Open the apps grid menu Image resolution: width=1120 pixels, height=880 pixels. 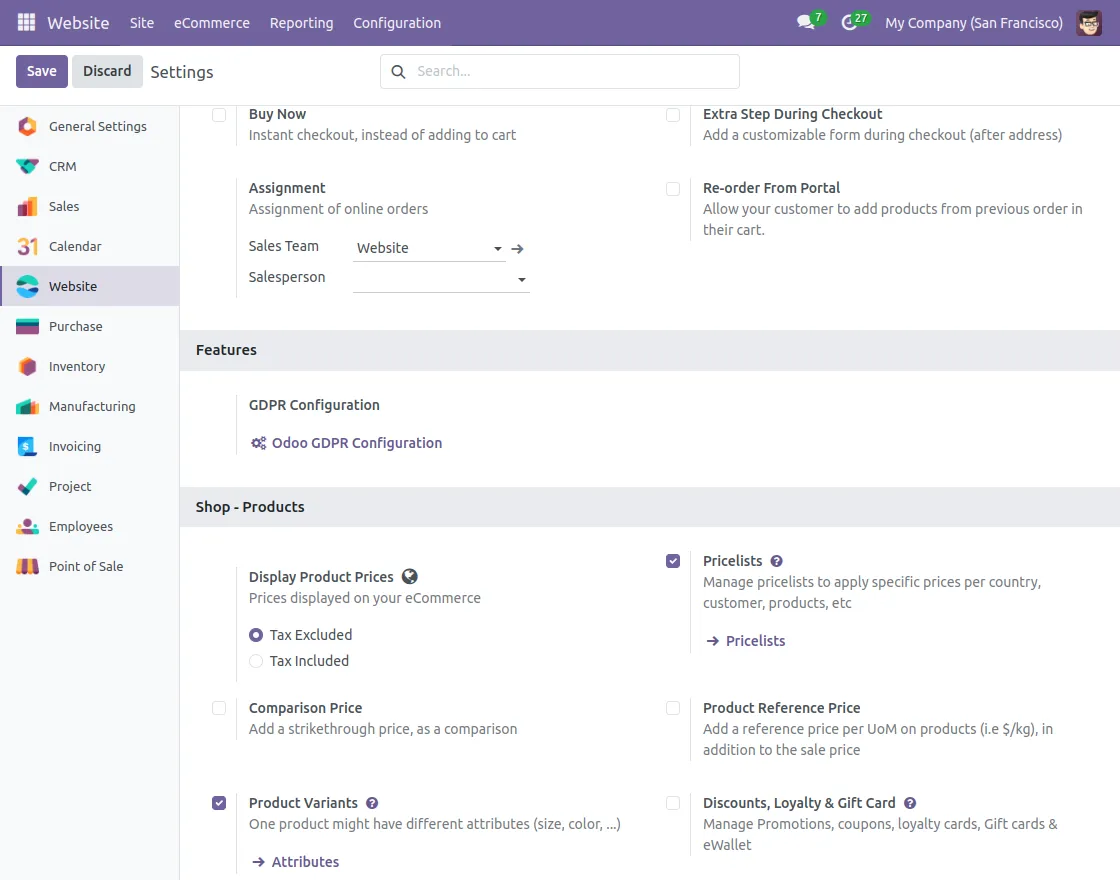(25, 22)
